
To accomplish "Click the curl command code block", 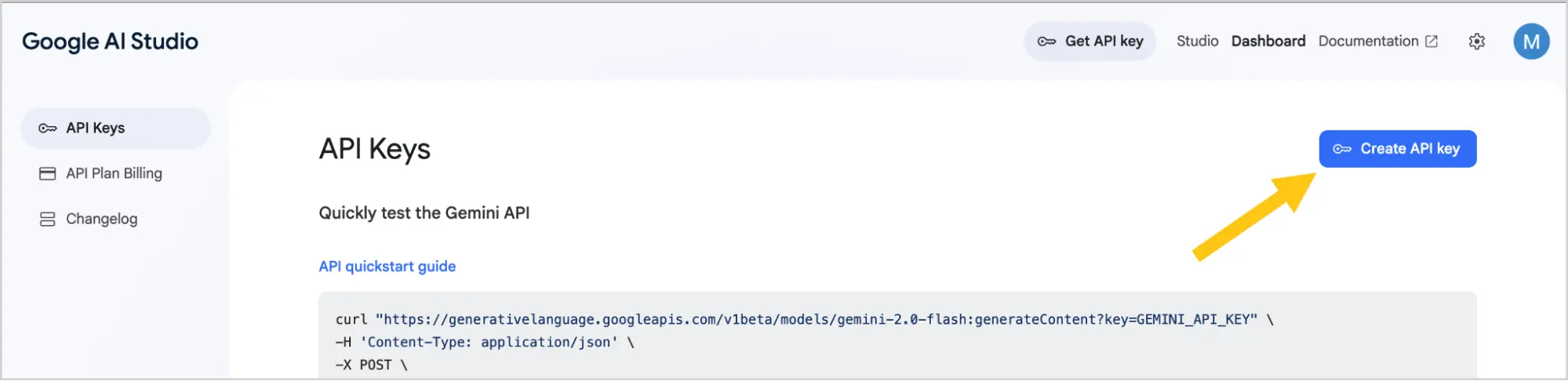I will point(897,336).
